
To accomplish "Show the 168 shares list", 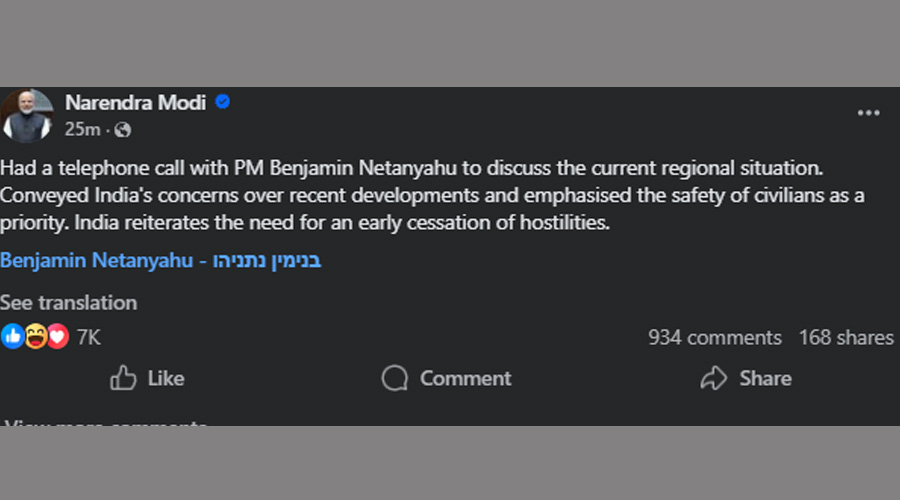I will pyautogui.click(x=845, y=338).
